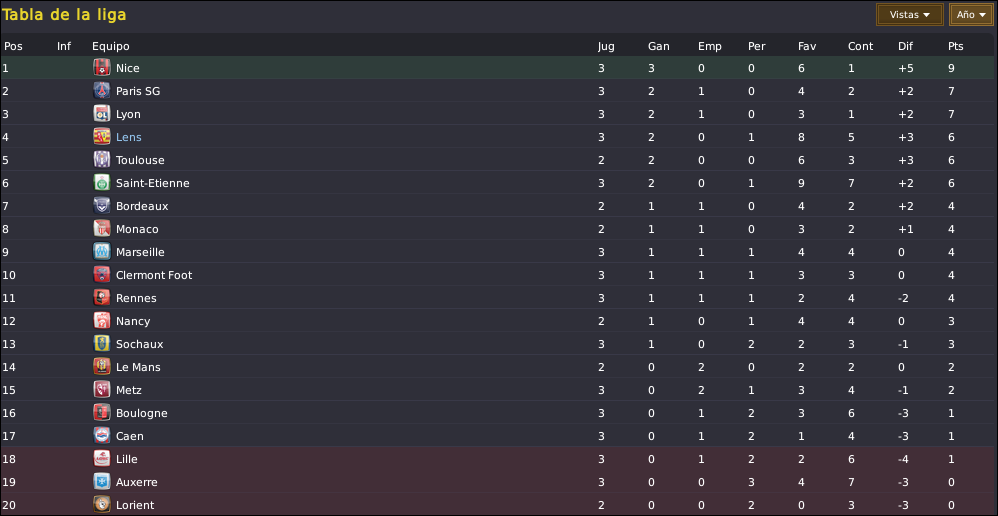Click the Auxerre team badge
The width and height of the screenshot is (998, 516).
(102, 482)
